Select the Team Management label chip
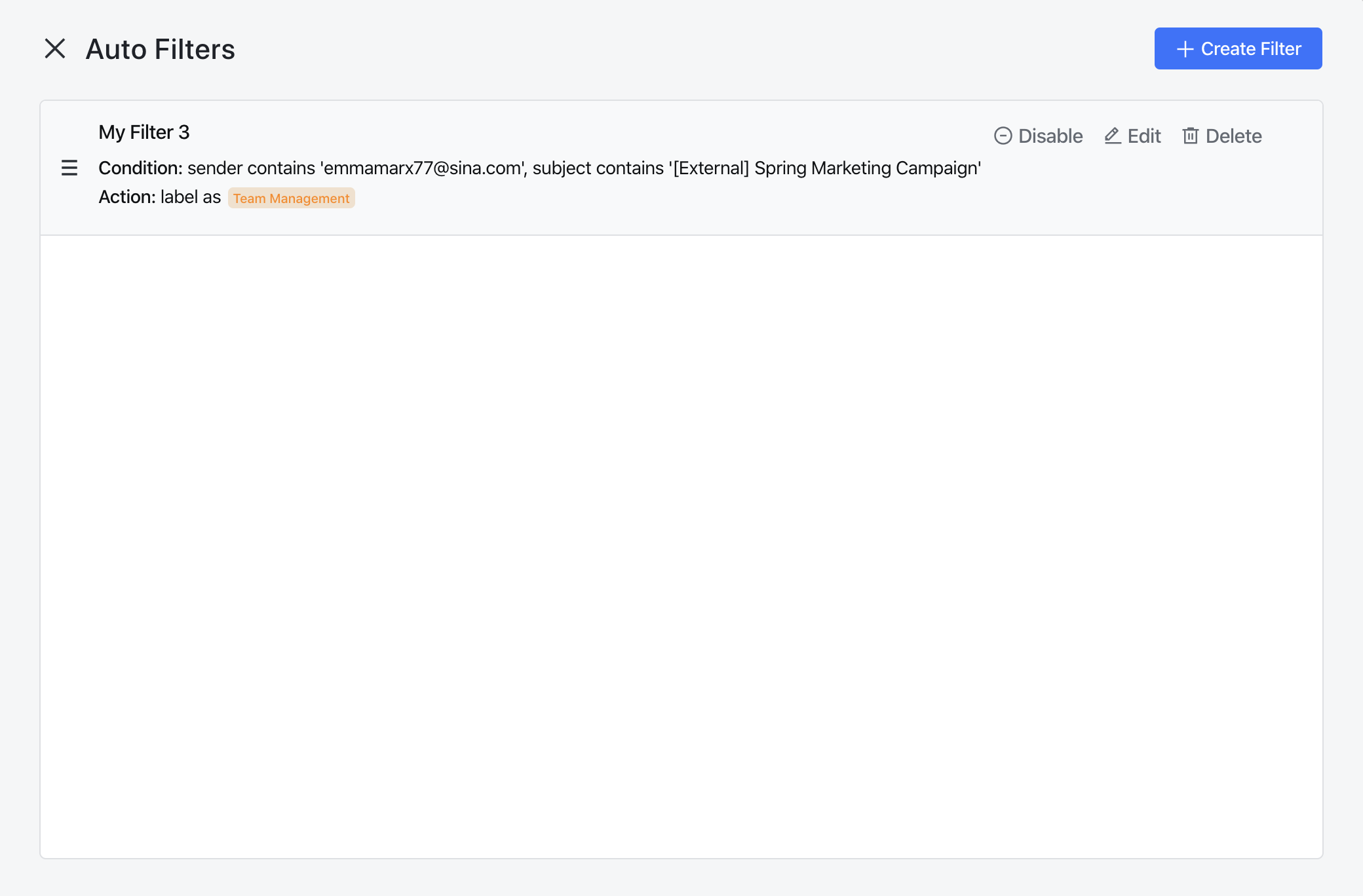 (291, 197)
